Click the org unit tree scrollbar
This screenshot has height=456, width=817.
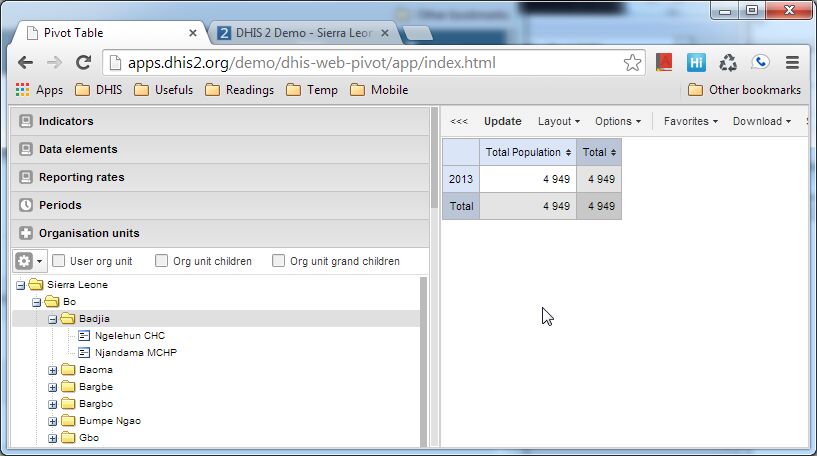[424, 361]
